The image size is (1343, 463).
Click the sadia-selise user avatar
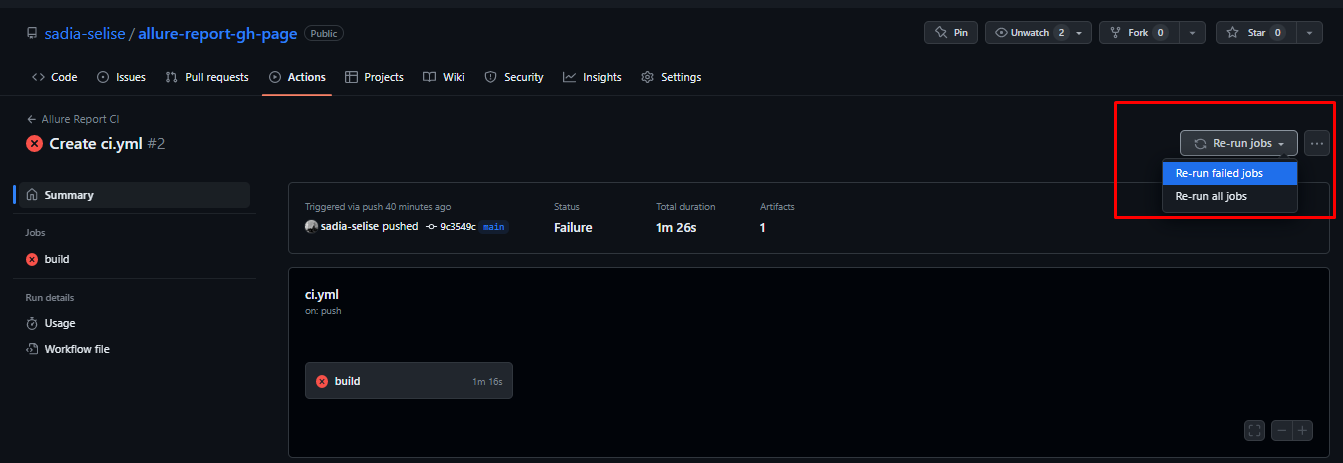point(312,227)
